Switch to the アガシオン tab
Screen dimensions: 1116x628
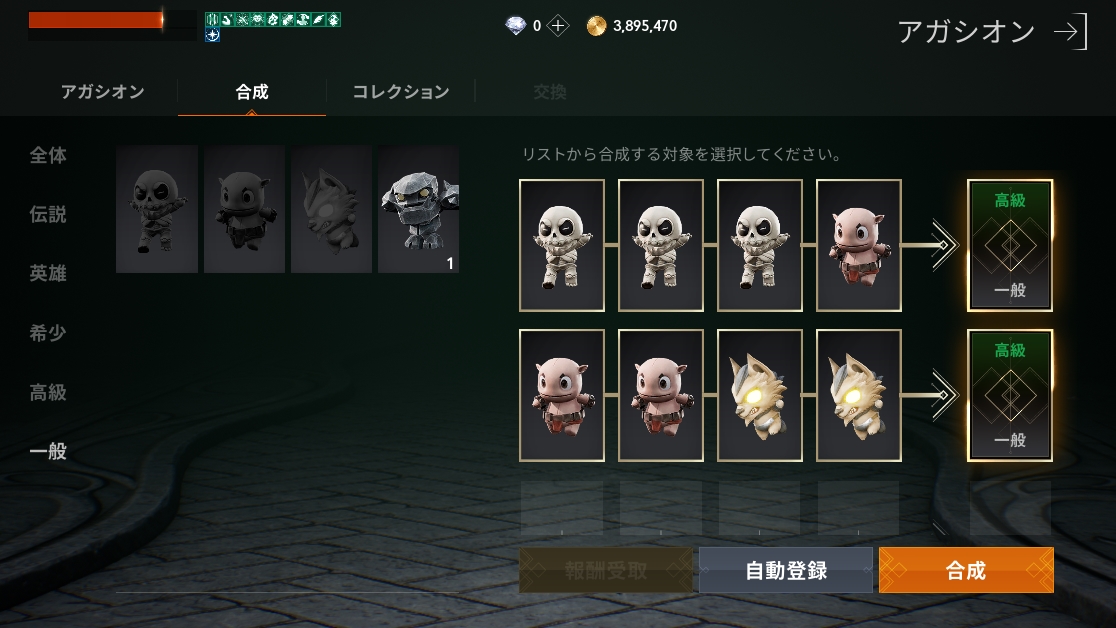(102, 92)
